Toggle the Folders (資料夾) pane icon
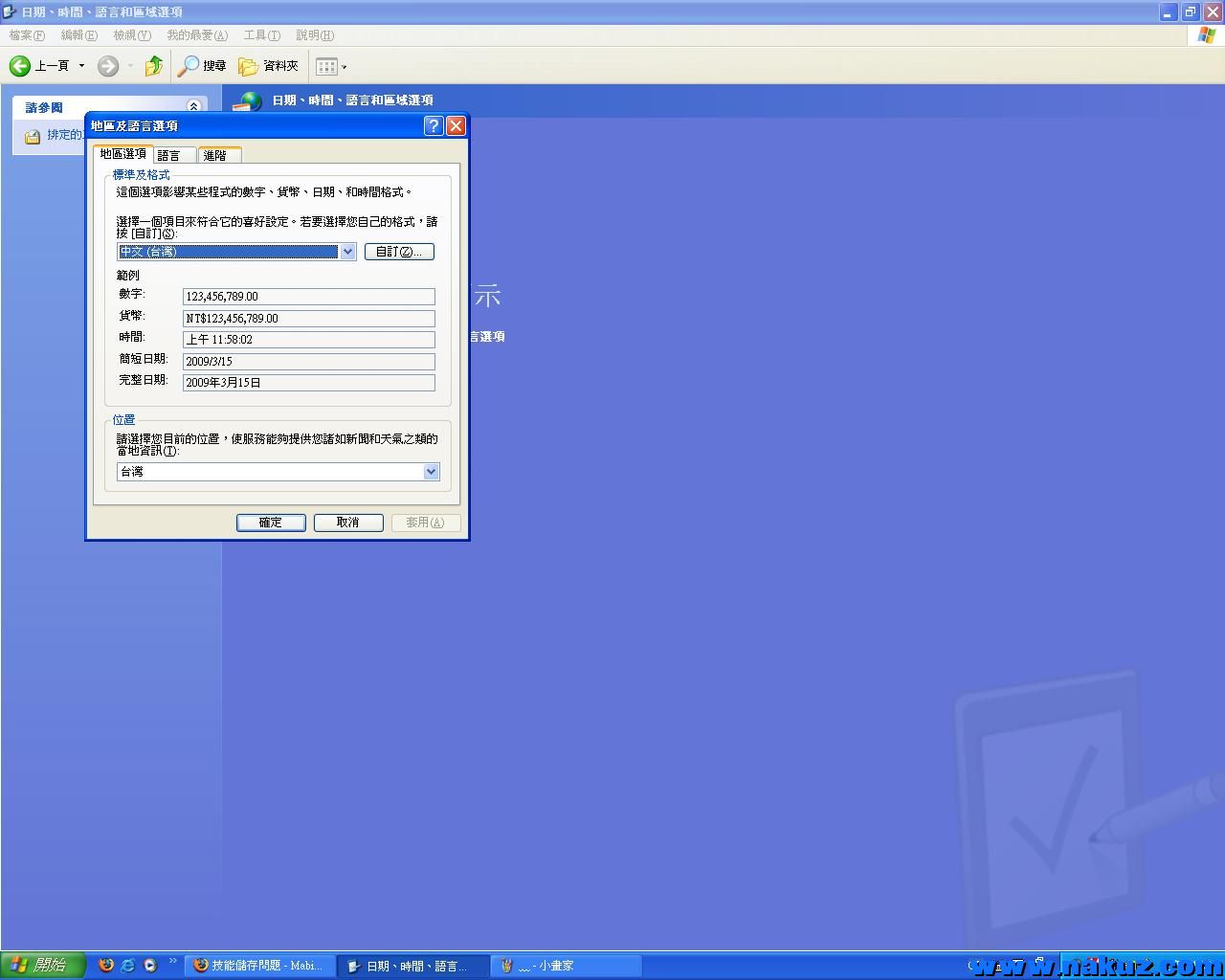This screenshot has width=1225, height=980. [249, 66]
